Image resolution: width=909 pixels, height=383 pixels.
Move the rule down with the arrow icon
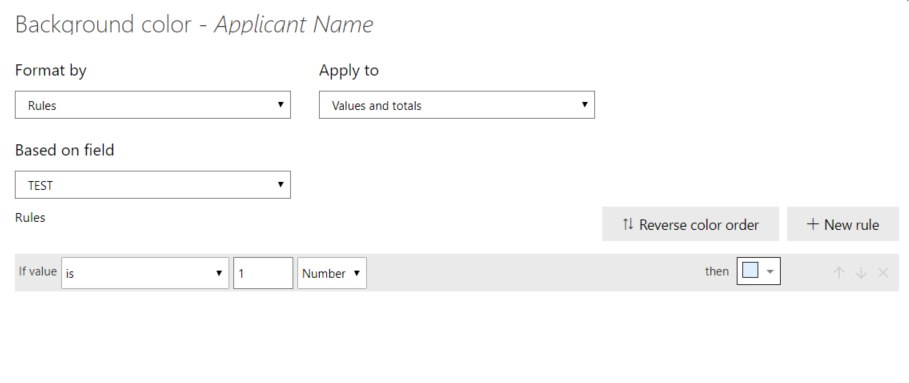tap(861, 273)
